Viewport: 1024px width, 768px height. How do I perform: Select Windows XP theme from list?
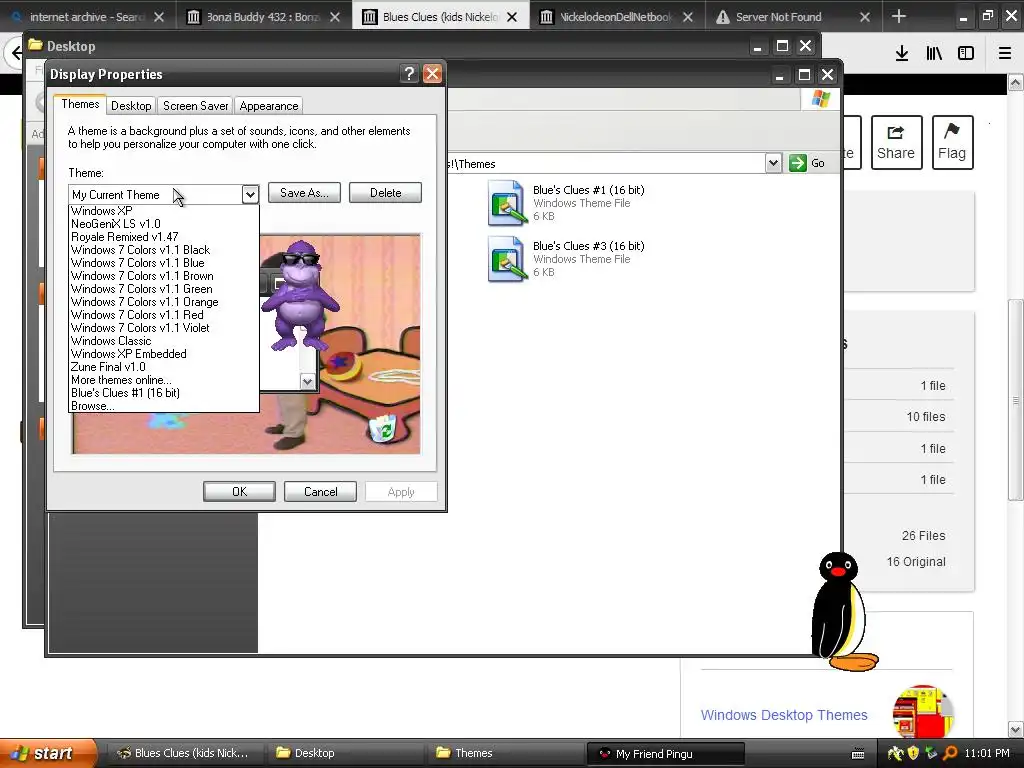[x=164, y=211]
